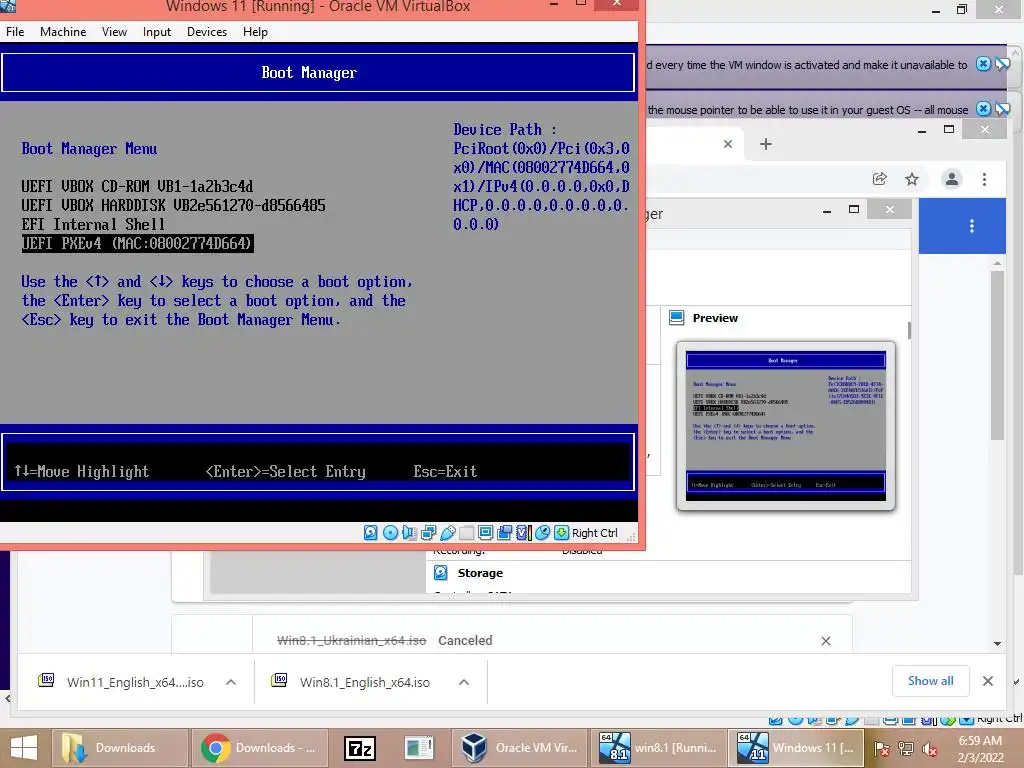This screenshot has width=1024, height=768.
Task: Open Chrome three-dot menu
Action: (984, 179)
